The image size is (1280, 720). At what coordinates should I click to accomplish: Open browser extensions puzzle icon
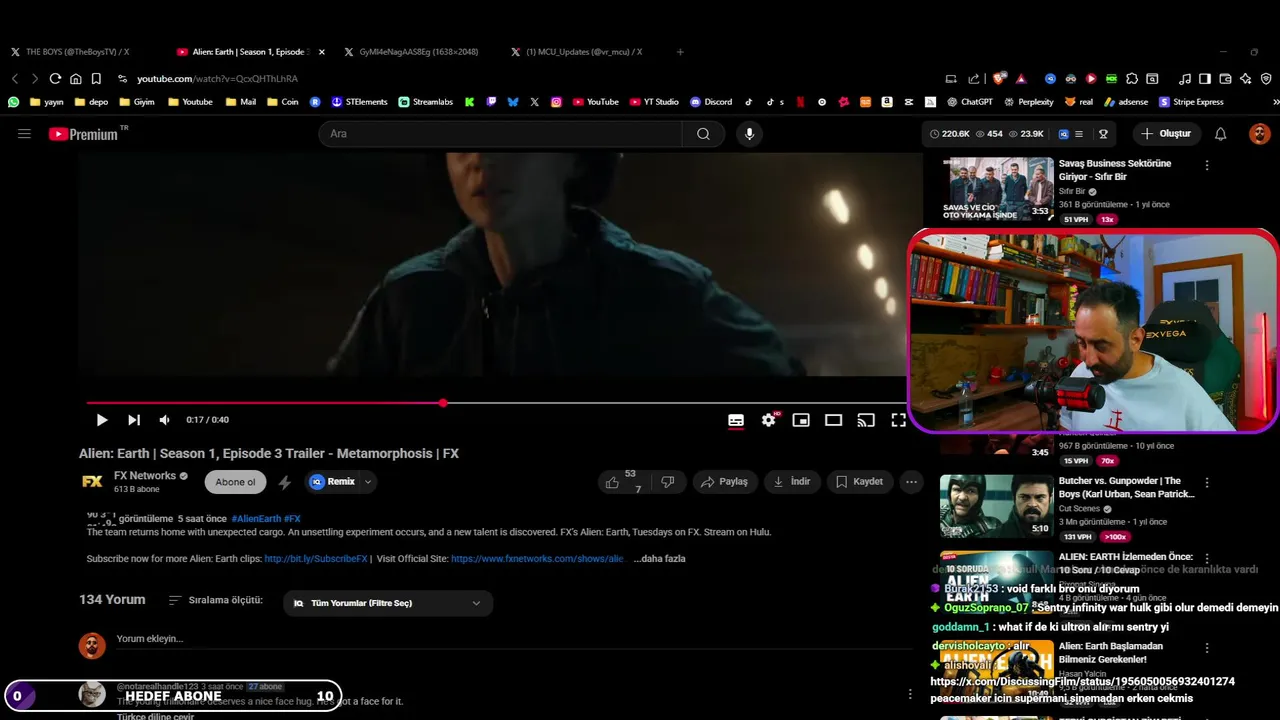1132,78
